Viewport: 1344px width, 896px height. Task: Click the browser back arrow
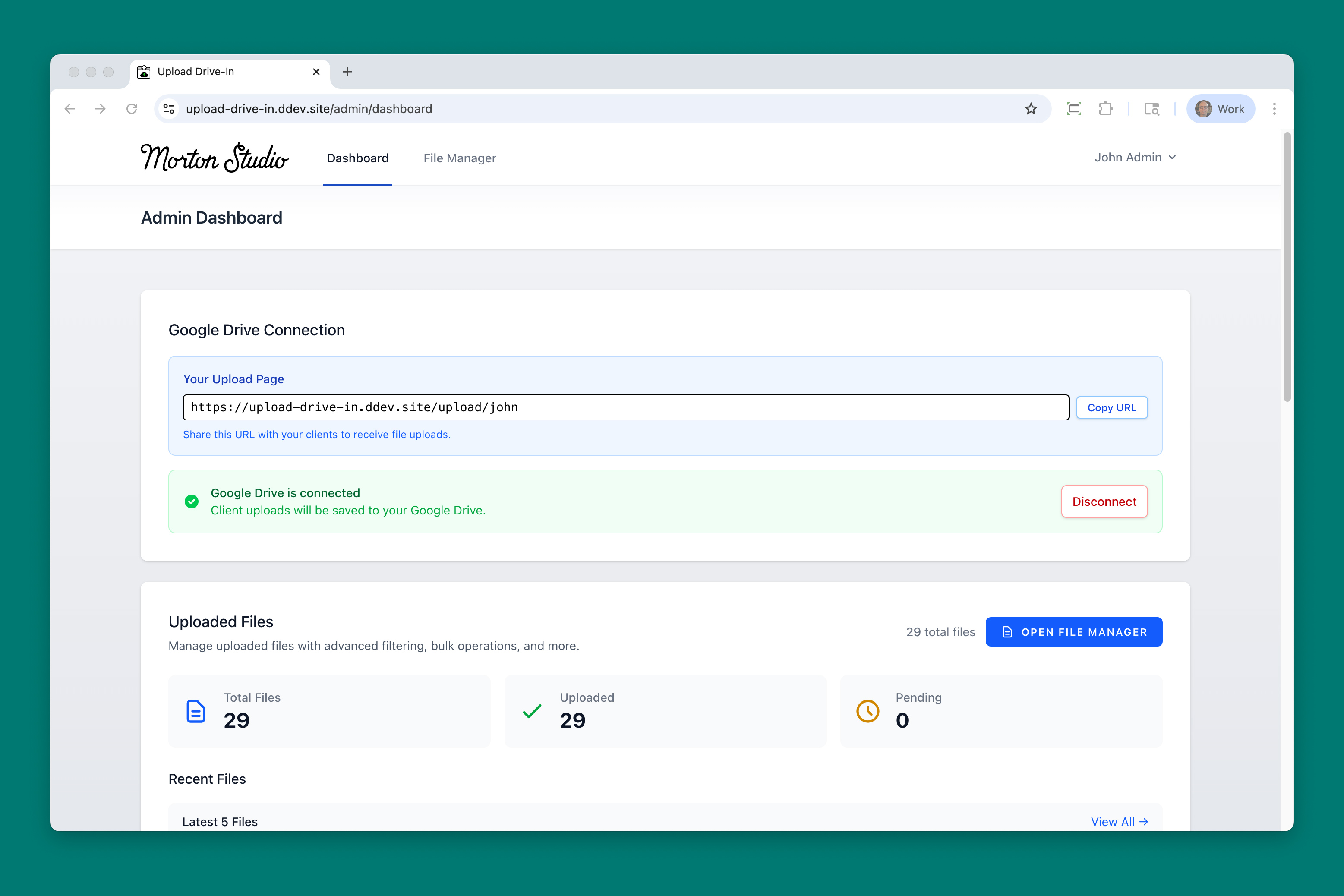tap(70, 109)
